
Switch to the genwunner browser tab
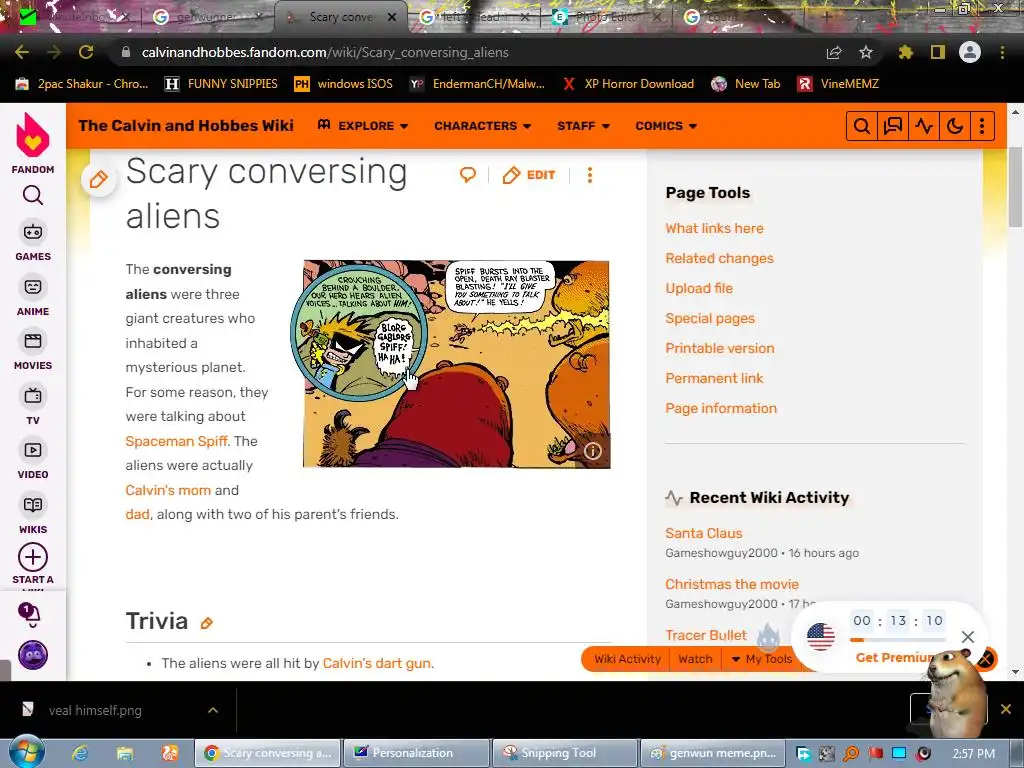click(208, 17)
